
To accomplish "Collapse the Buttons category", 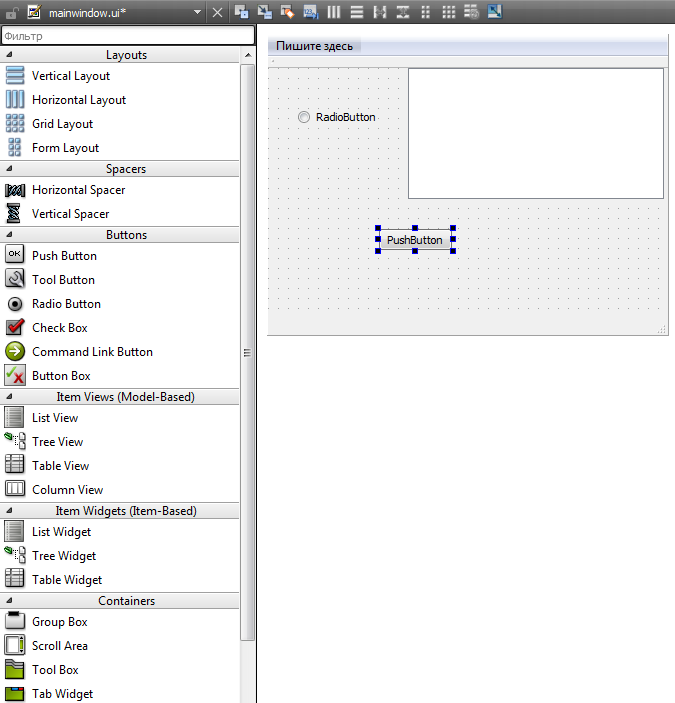I will (x=9, y=234).
